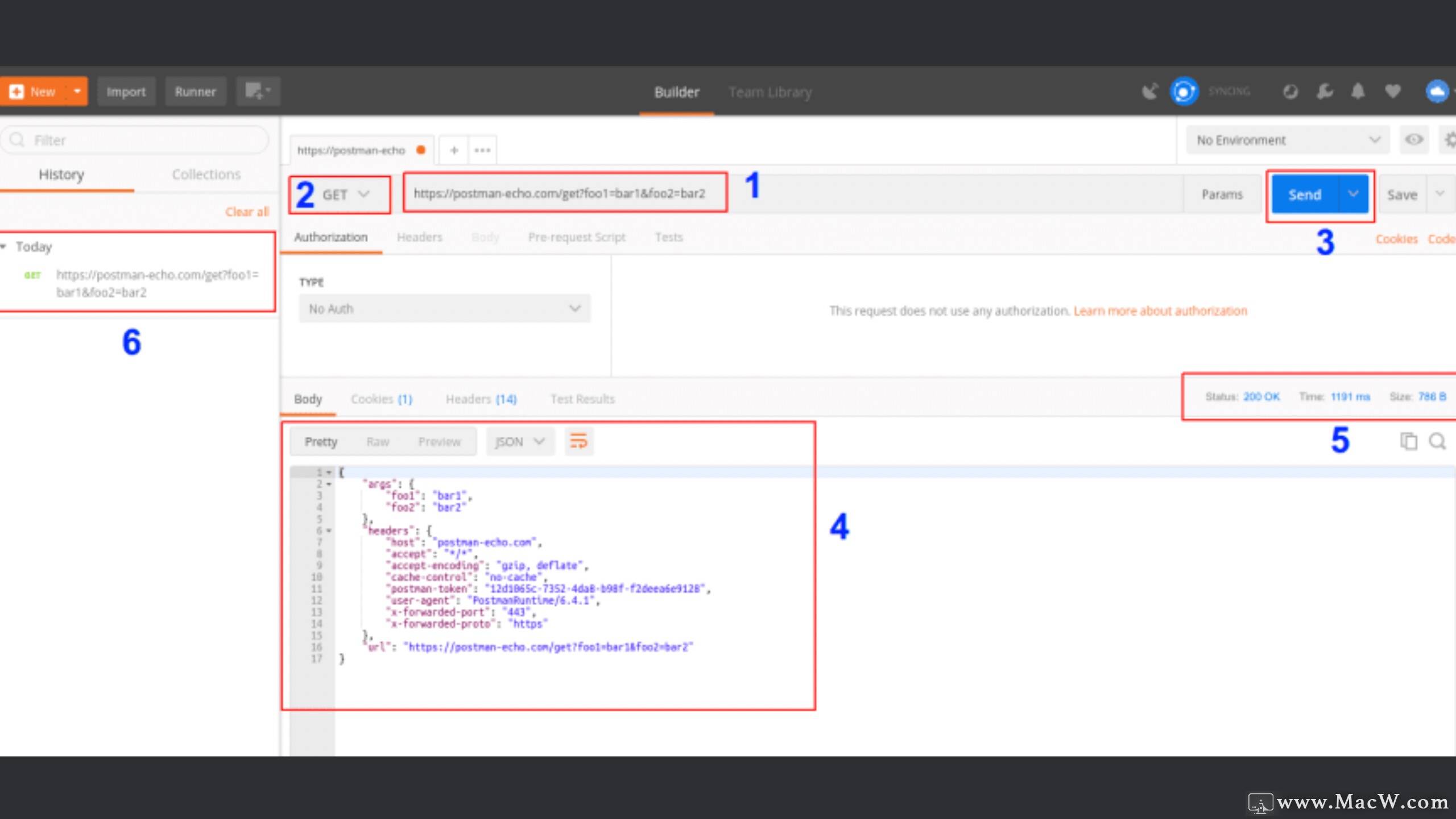Open Learn more about authorization link
Screen dimensions: 1456x819
click(1160, 311)
